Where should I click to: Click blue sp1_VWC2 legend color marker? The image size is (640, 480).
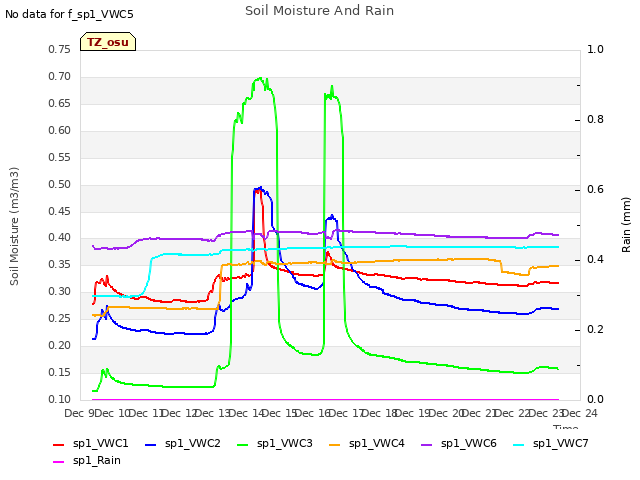(x=151, y=444)
